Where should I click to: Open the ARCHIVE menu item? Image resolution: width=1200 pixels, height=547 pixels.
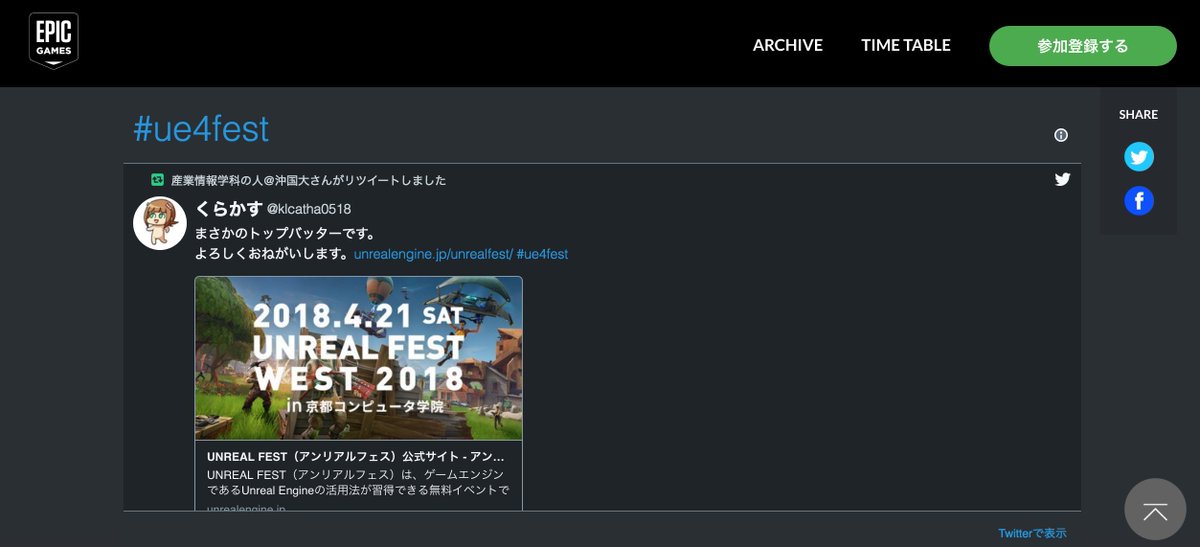click(x=788, y=45)
